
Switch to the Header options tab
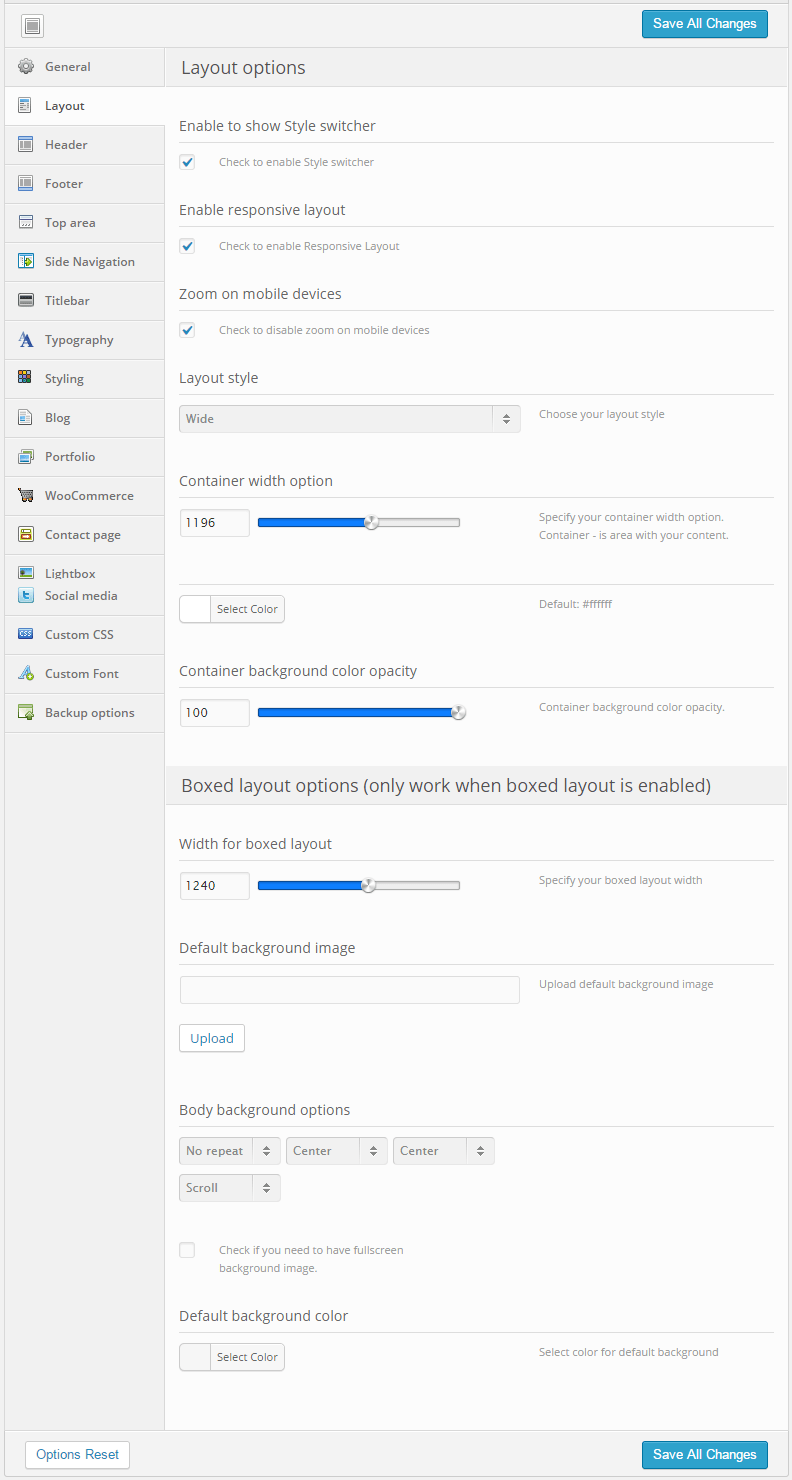click(x=66, y=145)
